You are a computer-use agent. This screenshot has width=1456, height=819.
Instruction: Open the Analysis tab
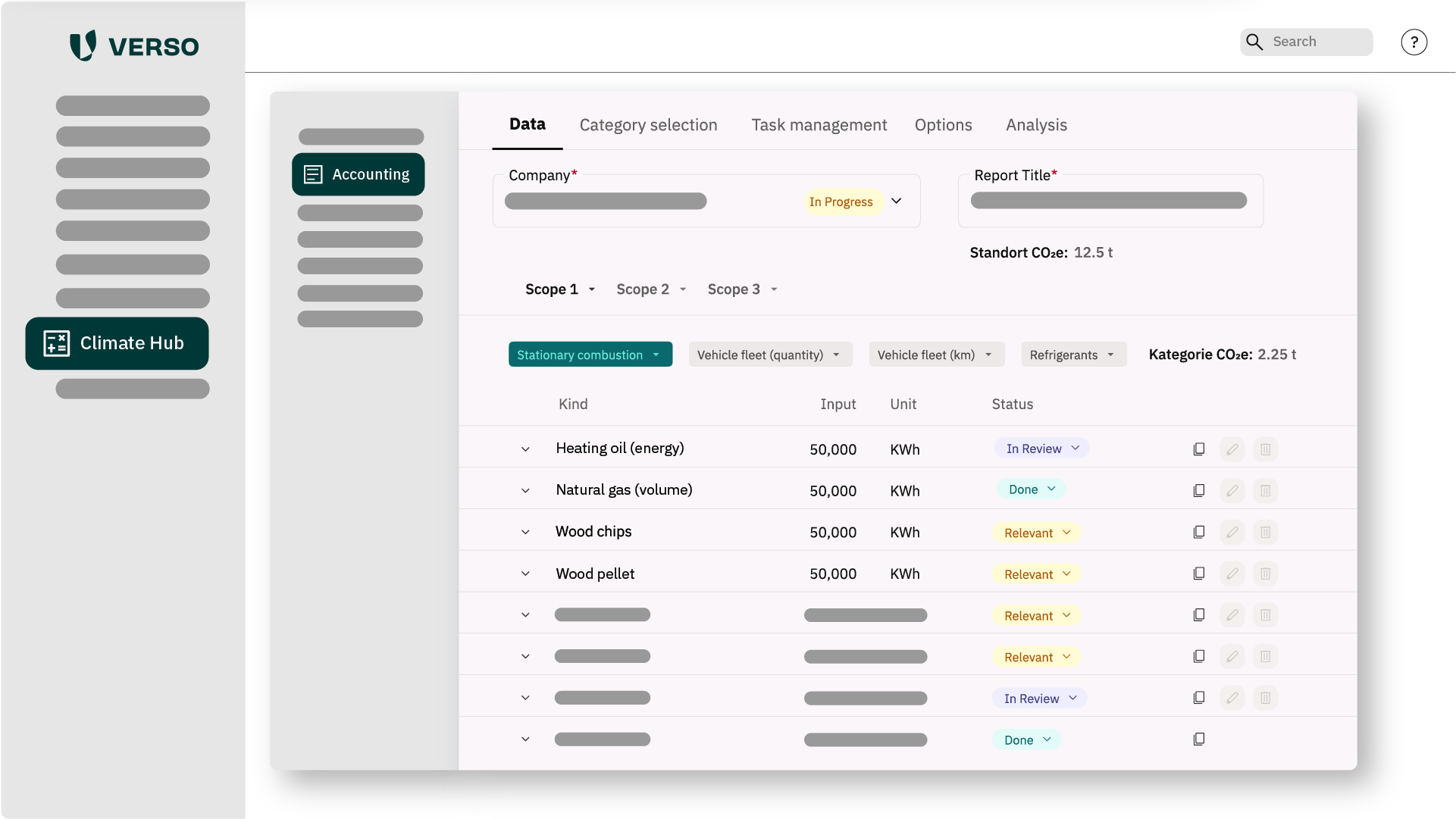1036,125
